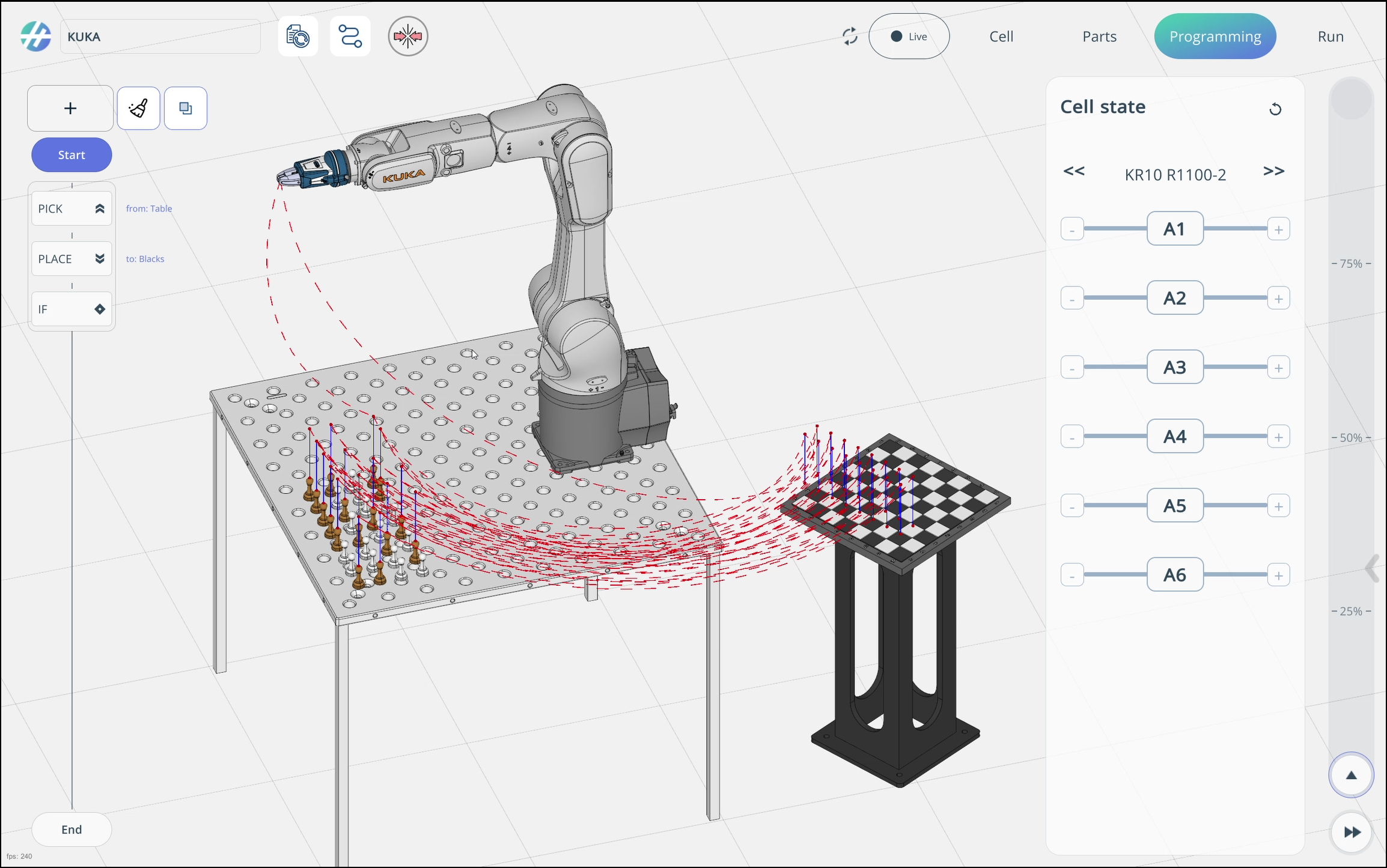Click the plus add-step button
The height and width of the screenshot is (868, 1387).
point(70,108)
